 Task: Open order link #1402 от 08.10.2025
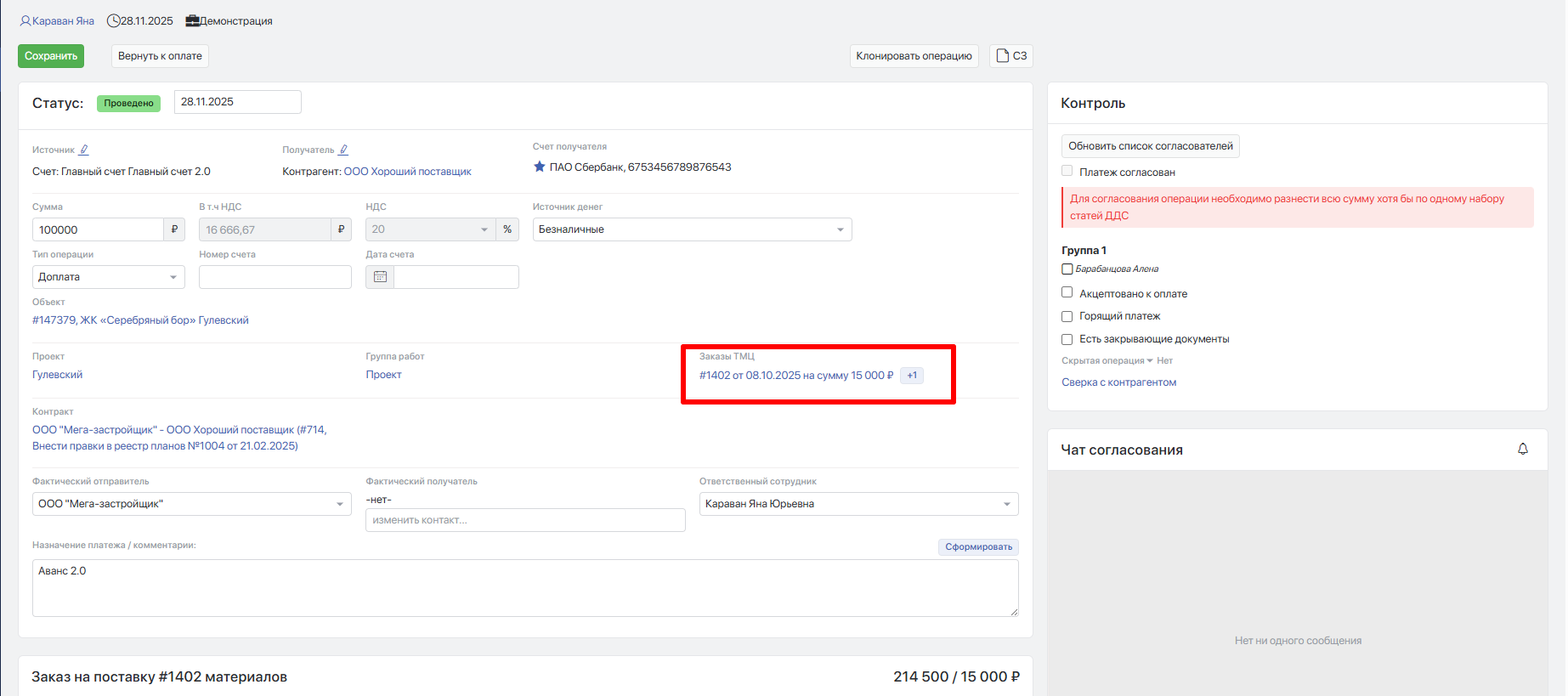[x=796, y=375]
